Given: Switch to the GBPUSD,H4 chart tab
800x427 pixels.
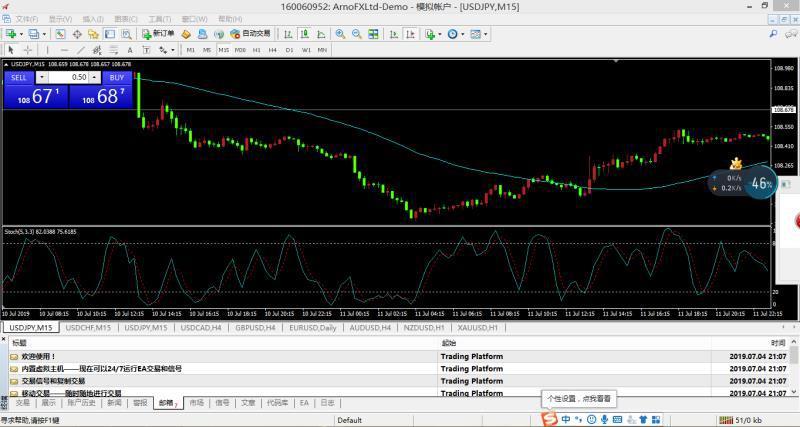Looking at the screenshot, I should coord(257,327).
